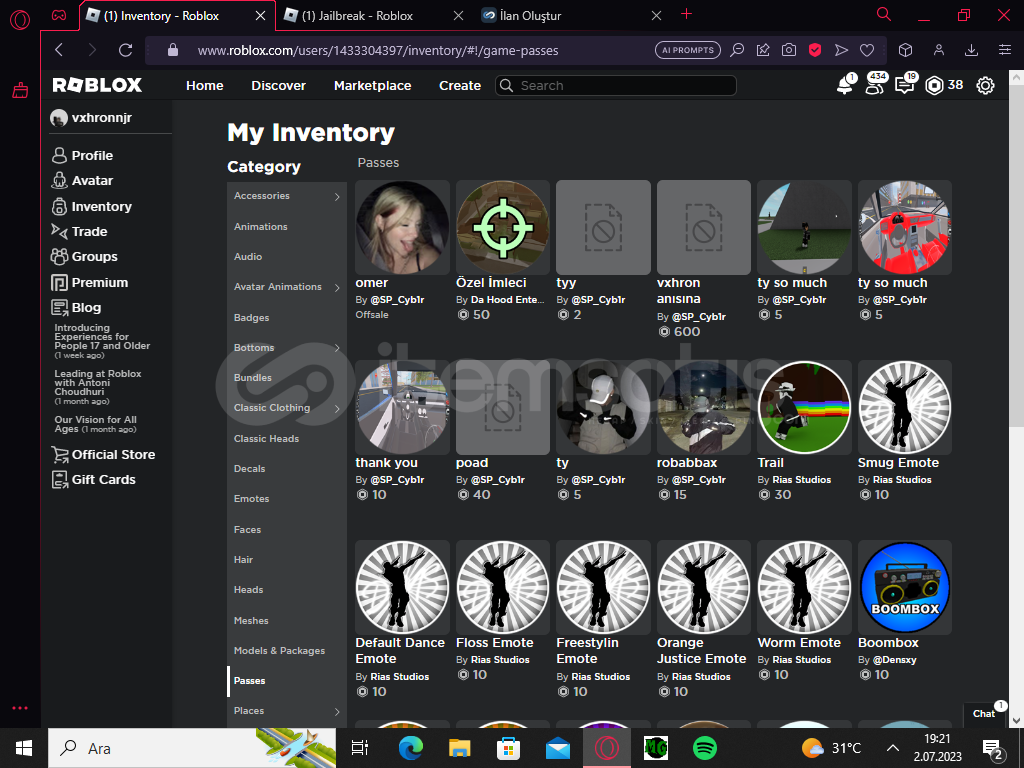1024x768 pixels.
Task: Click the Windows taskbar search box
Action: [x=192, y=748]
